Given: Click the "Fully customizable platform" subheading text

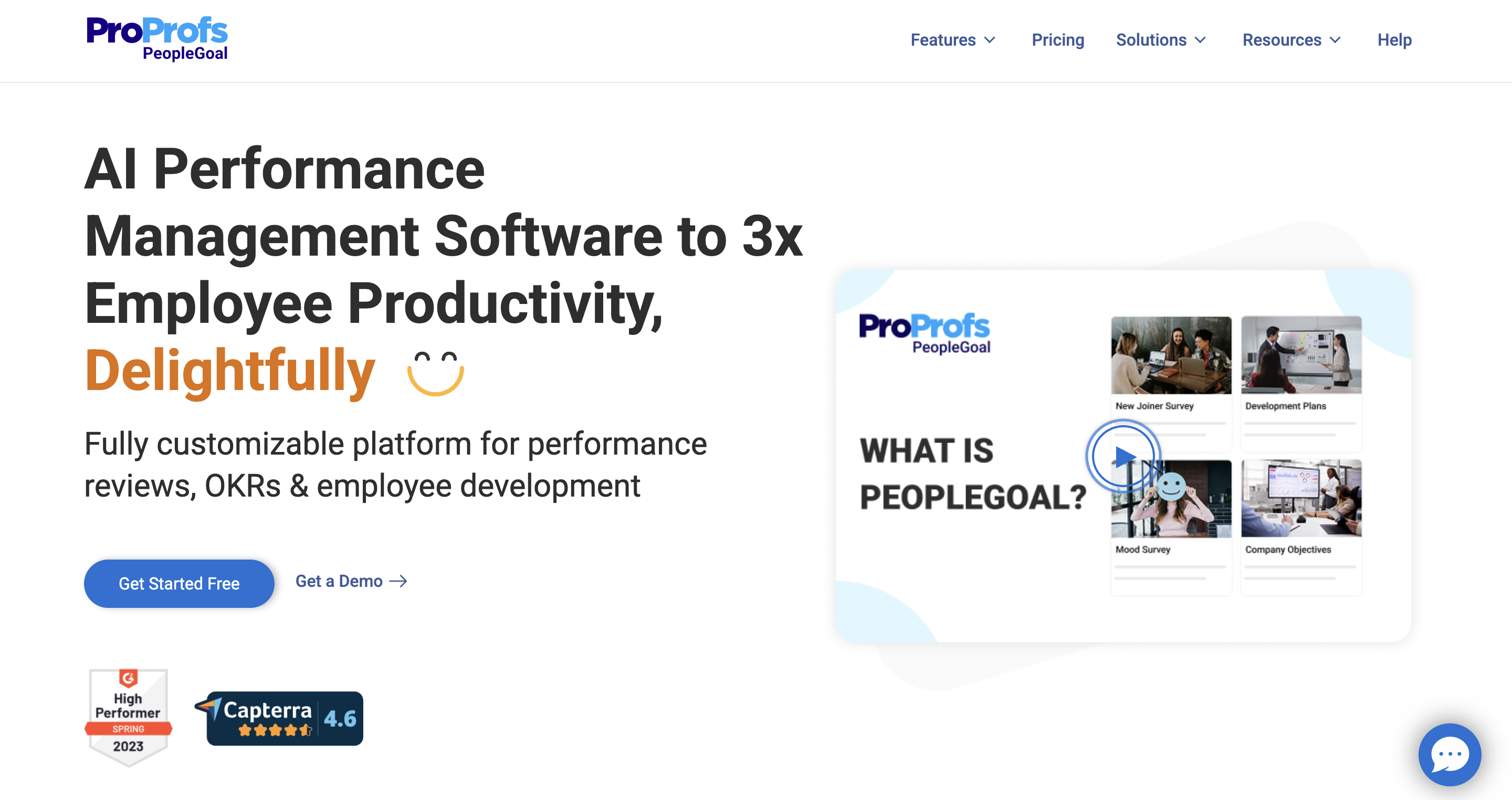Looking at the screenshot, I should click(x=396, y=464).
